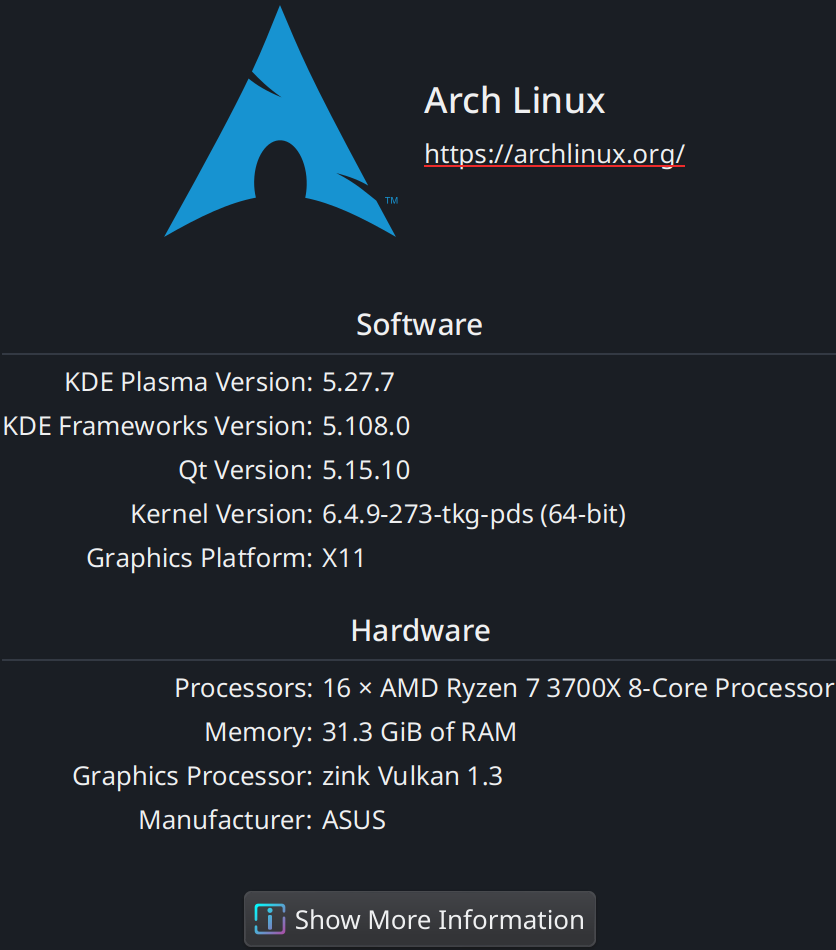
Task: Select the Graphics Platform value X11
Action: [x=343, y=557]
